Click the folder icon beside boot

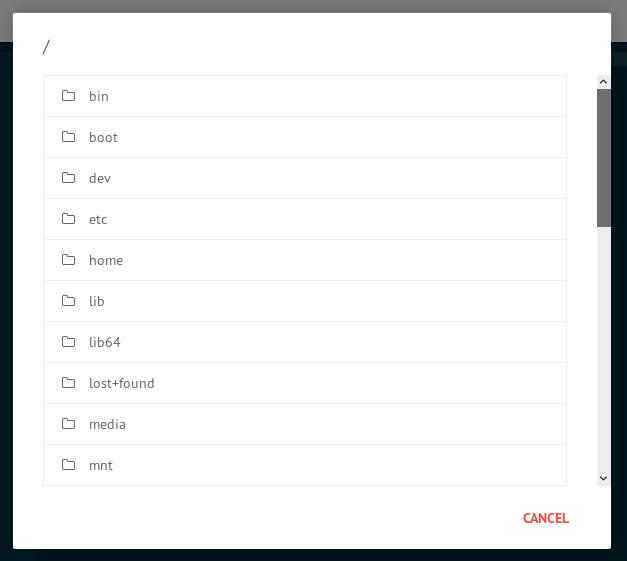[x=69, y=137]
